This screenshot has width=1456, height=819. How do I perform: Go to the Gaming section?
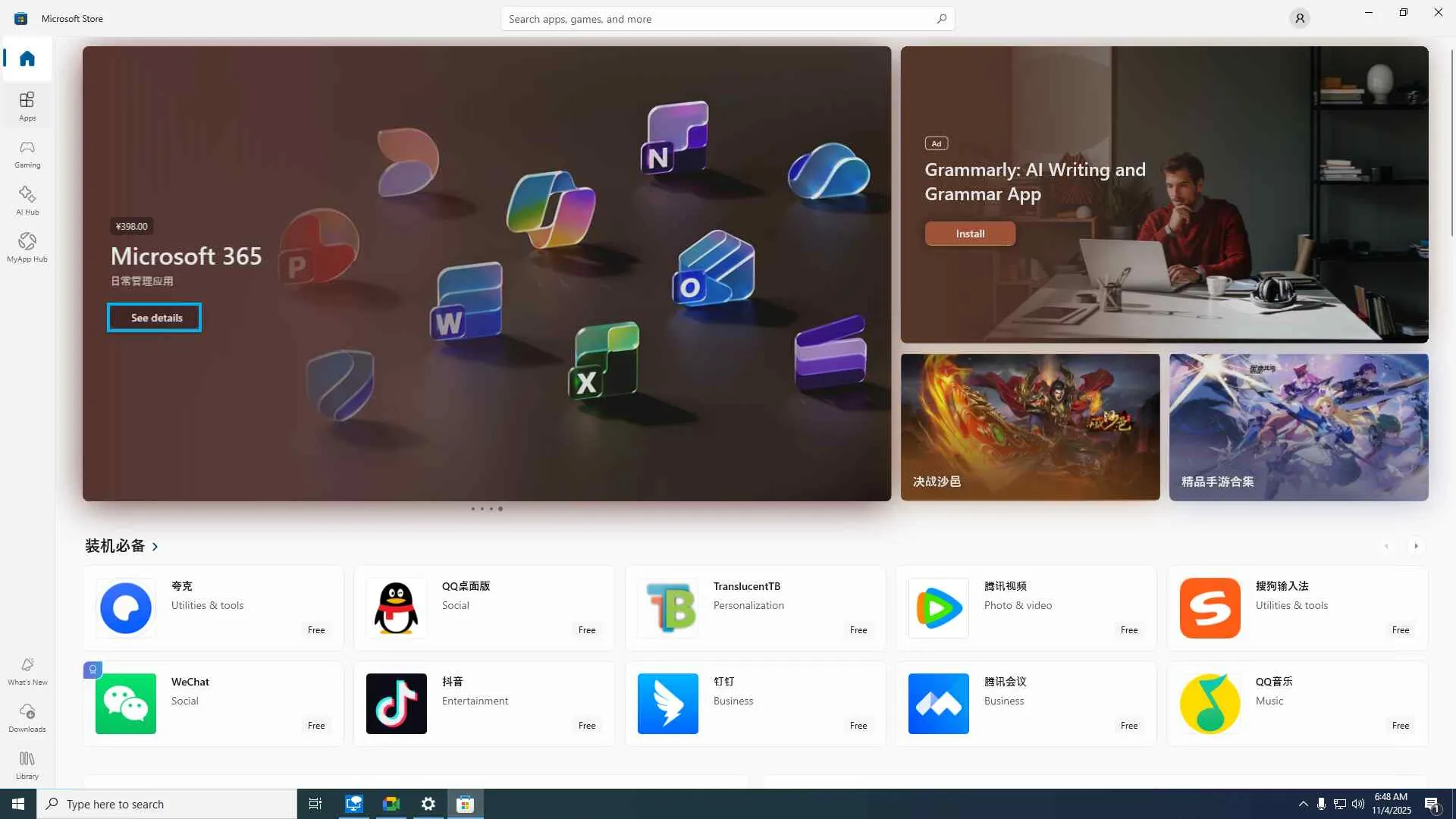tap(27, 153)
